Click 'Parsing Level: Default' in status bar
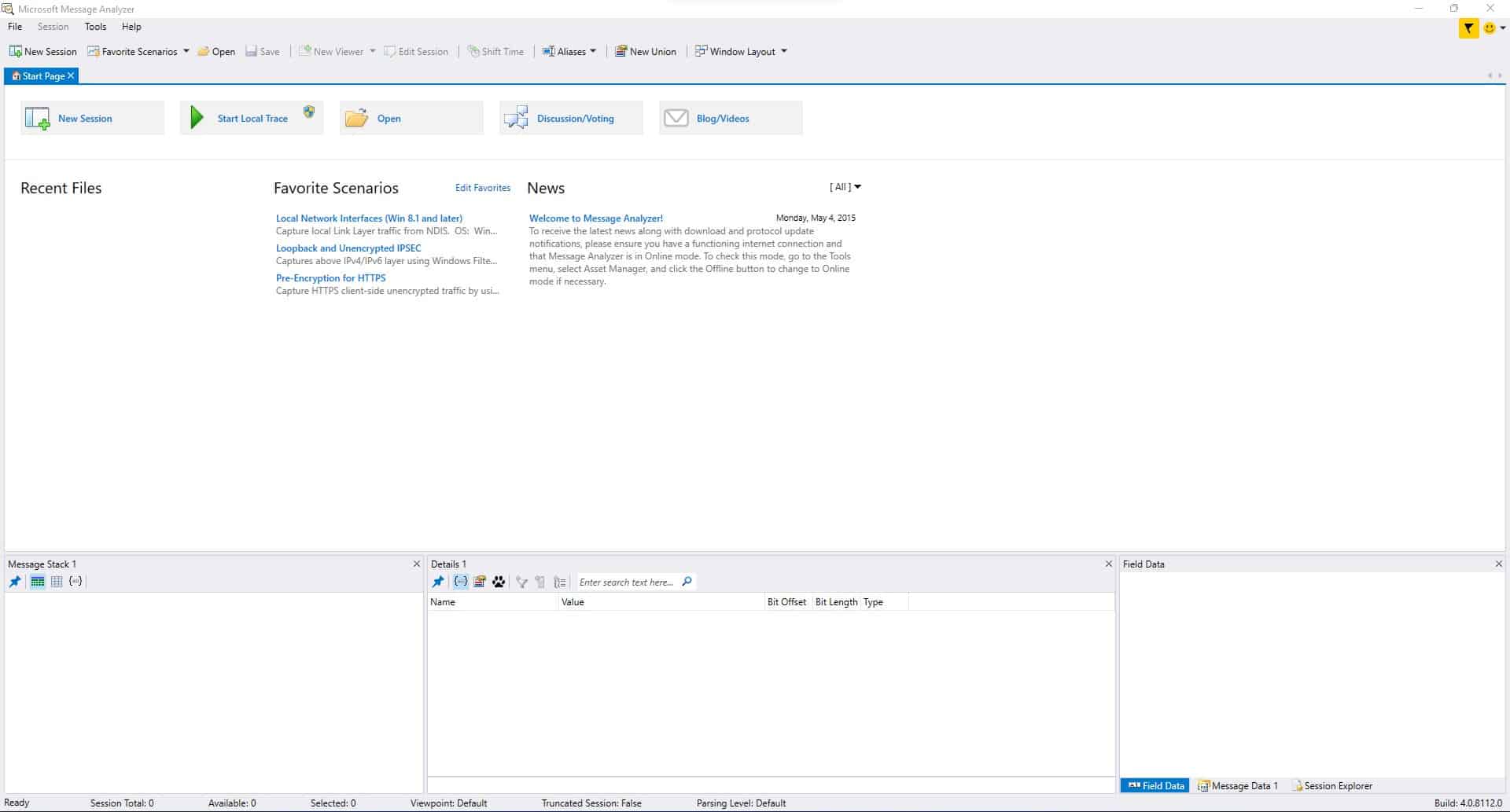This screenshot has width=1510, height=812. pos(741,803)
